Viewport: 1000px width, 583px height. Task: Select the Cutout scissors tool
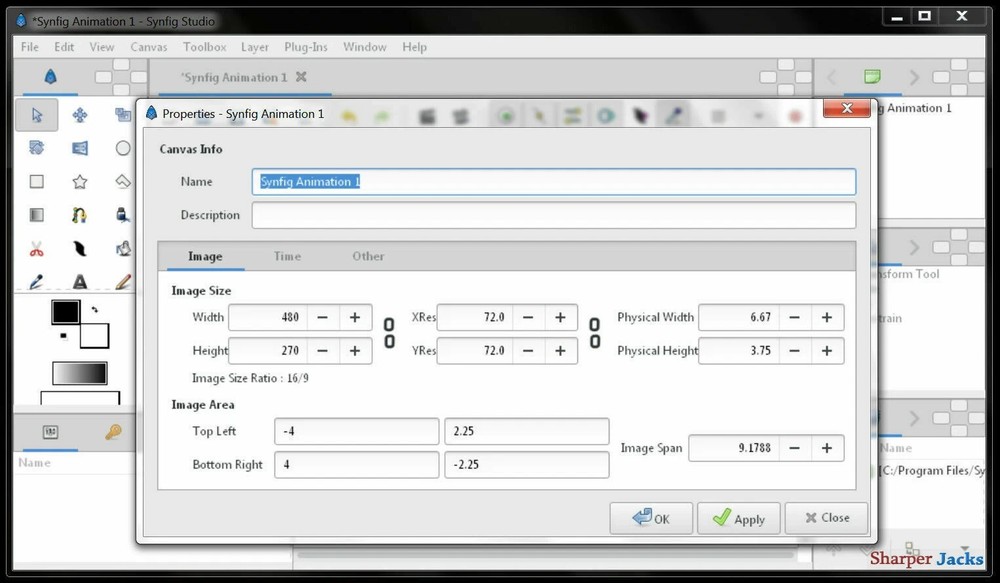pos(37,249)
